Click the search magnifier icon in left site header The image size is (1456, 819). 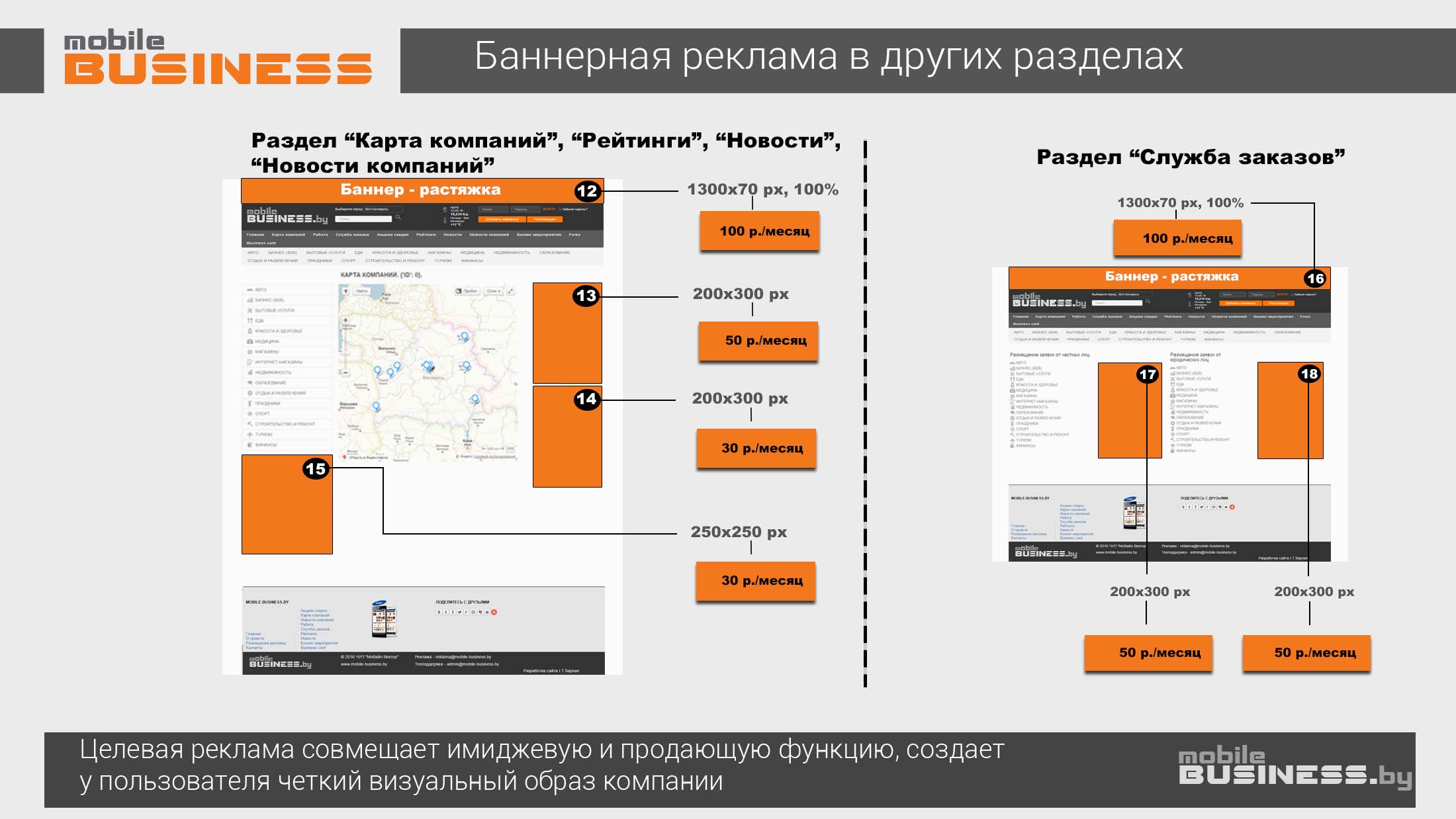tap(398, 217)
